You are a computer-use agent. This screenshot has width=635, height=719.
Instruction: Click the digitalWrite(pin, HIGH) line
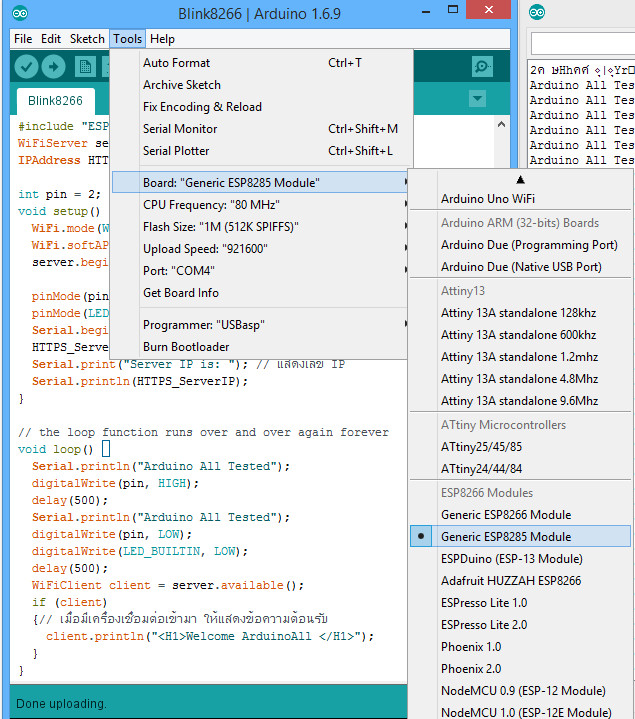coord(115,483)
